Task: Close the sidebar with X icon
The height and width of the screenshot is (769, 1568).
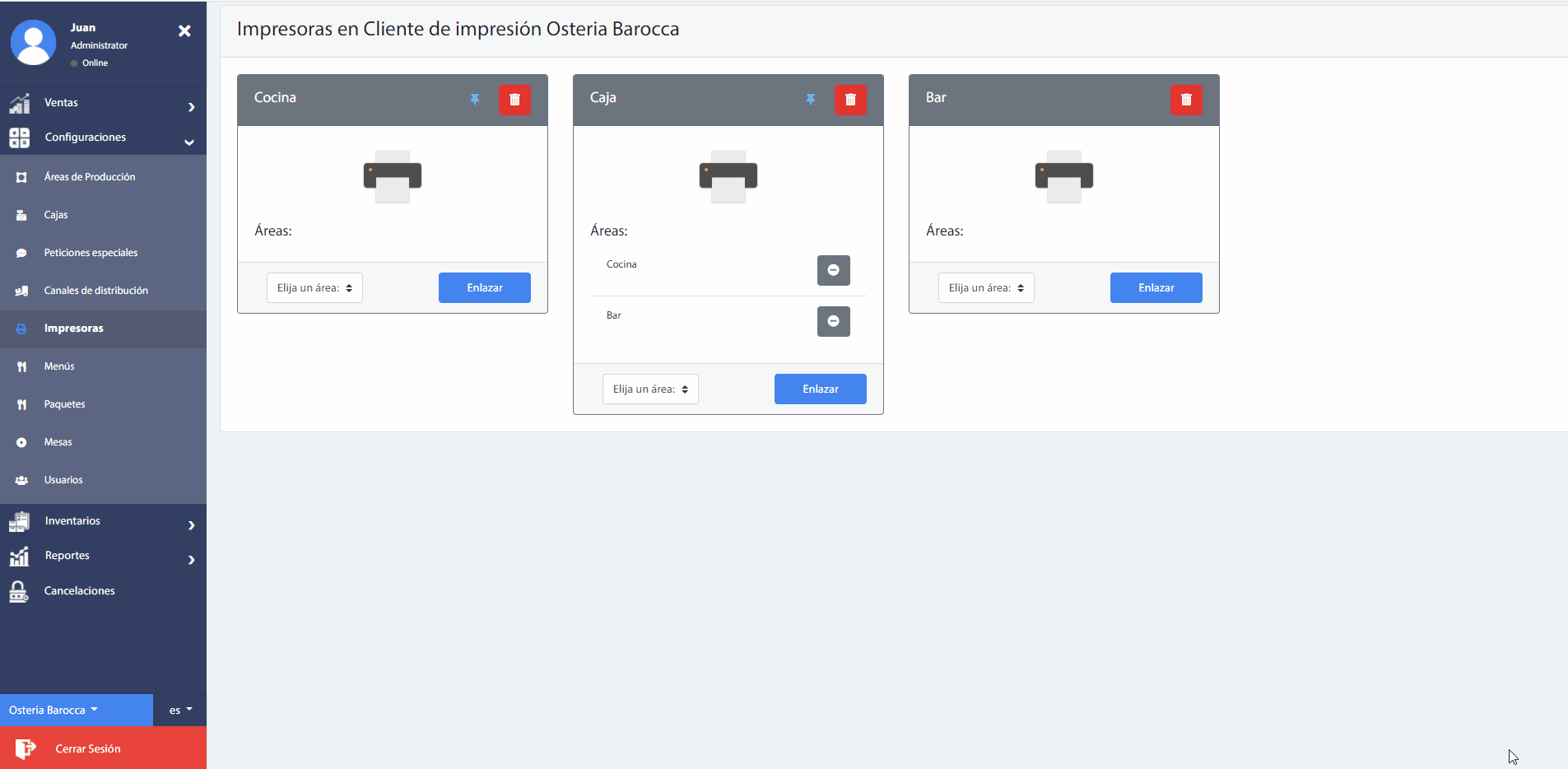Action: tap(184, 30)
